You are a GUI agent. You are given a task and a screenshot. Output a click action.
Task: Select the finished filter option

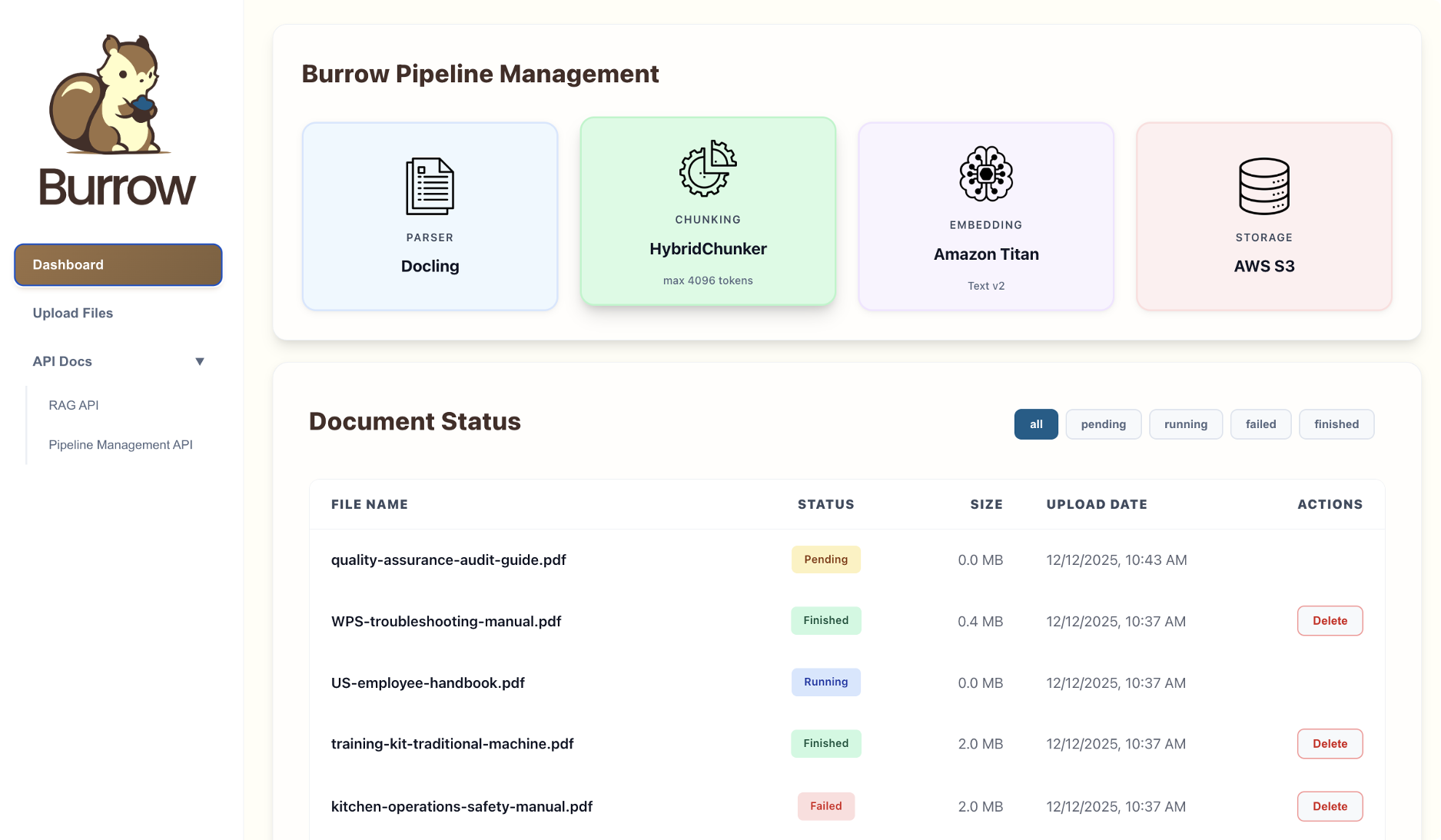[1336, 423]
